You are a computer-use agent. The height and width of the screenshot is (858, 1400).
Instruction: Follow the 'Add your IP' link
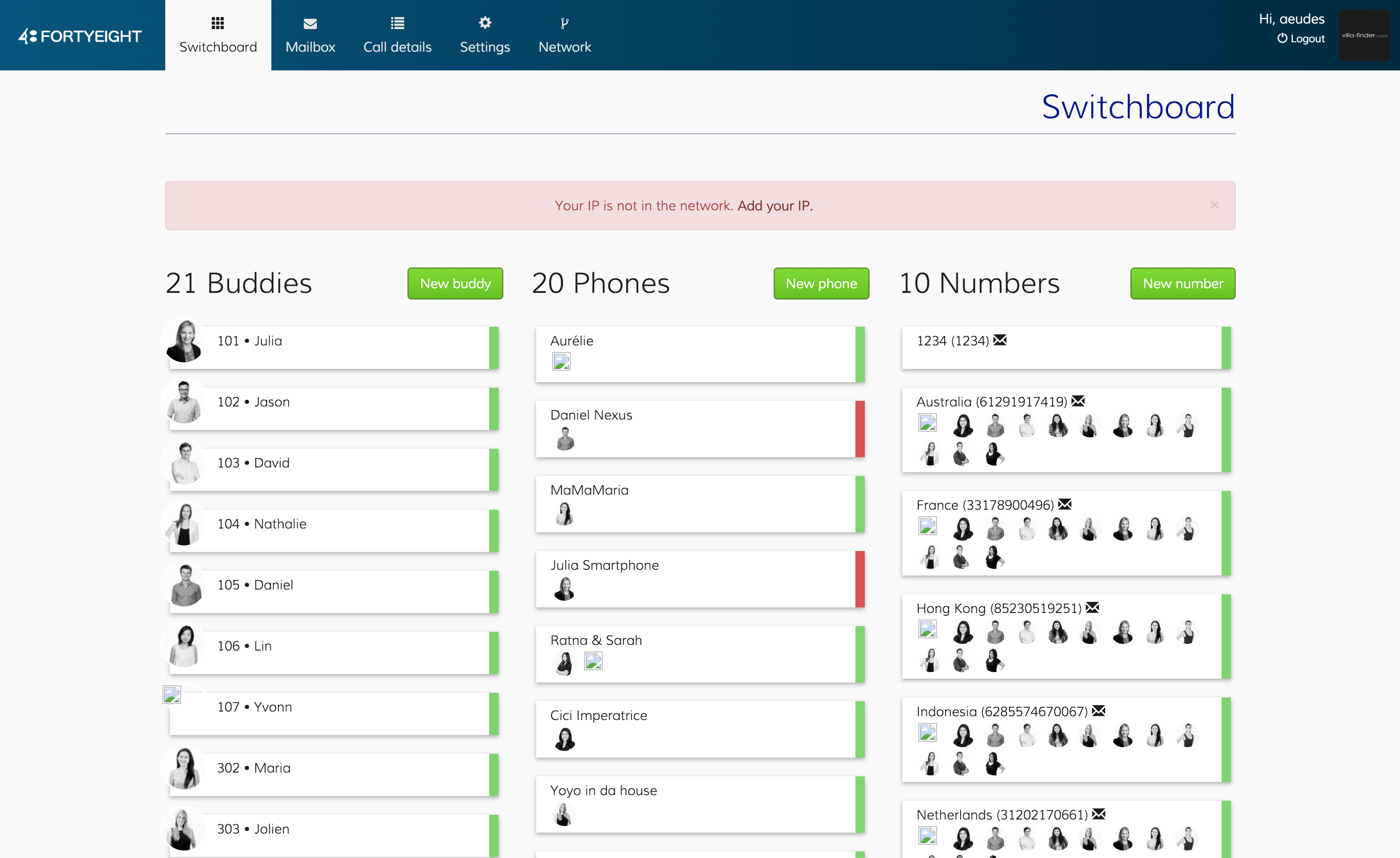click(x=775, y=206)
